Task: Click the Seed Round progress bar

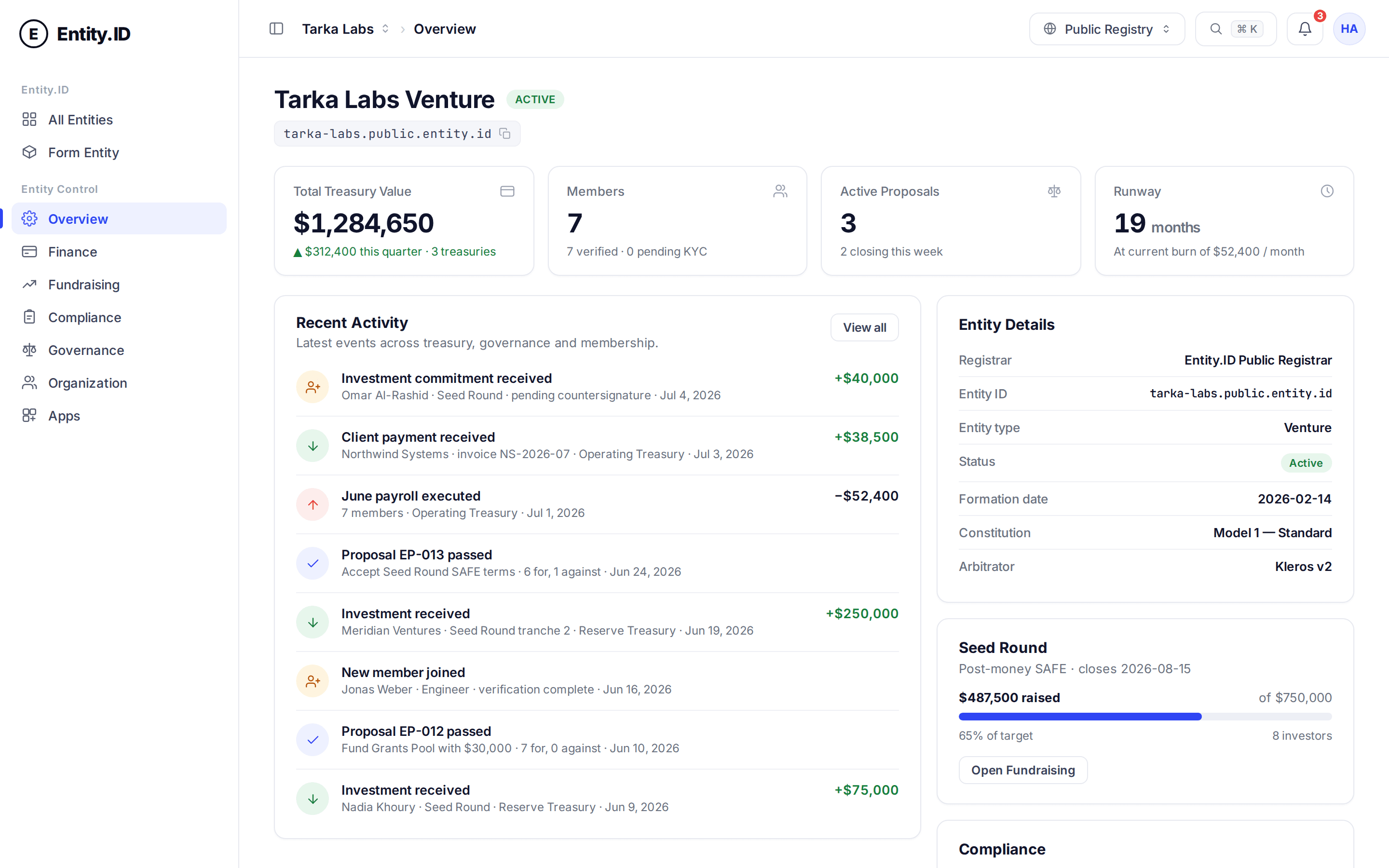Action: 1145,717
